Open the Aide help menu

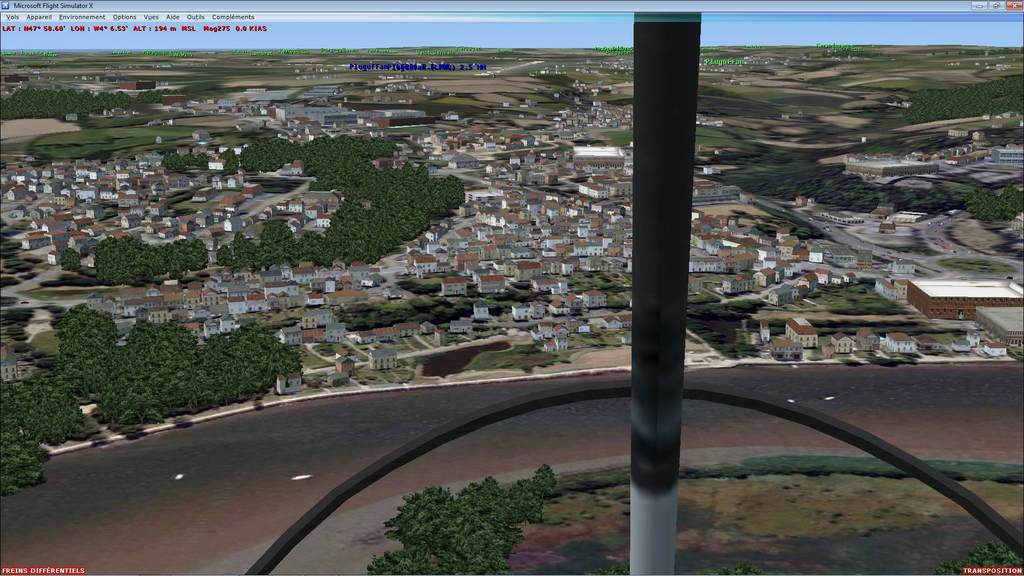tap(173, 17)
